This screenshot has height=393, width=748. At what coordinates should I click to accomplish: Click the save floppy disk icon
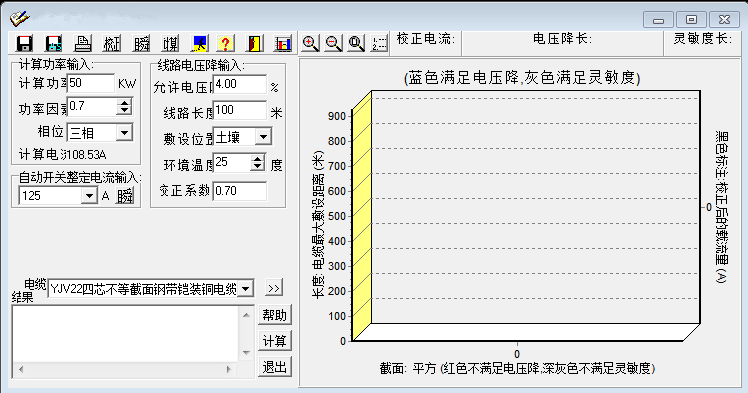click(x=24, y=43)
